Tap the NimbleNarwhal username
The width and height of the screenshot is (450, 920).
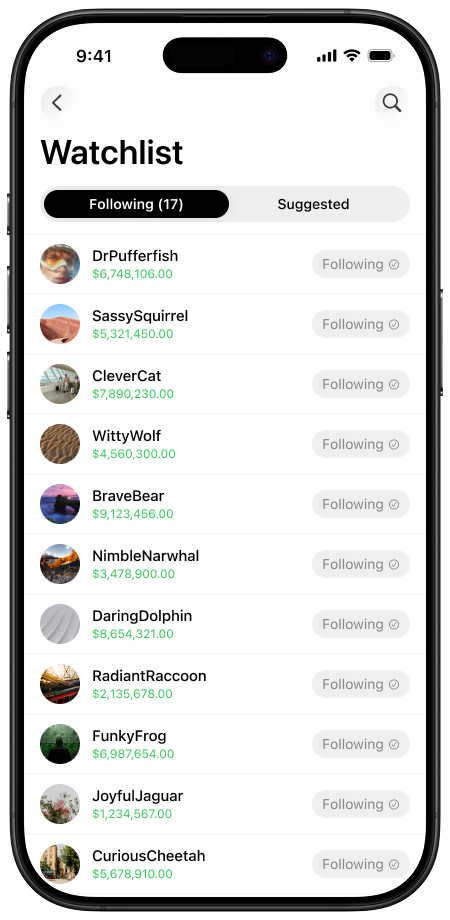point(146,556)
